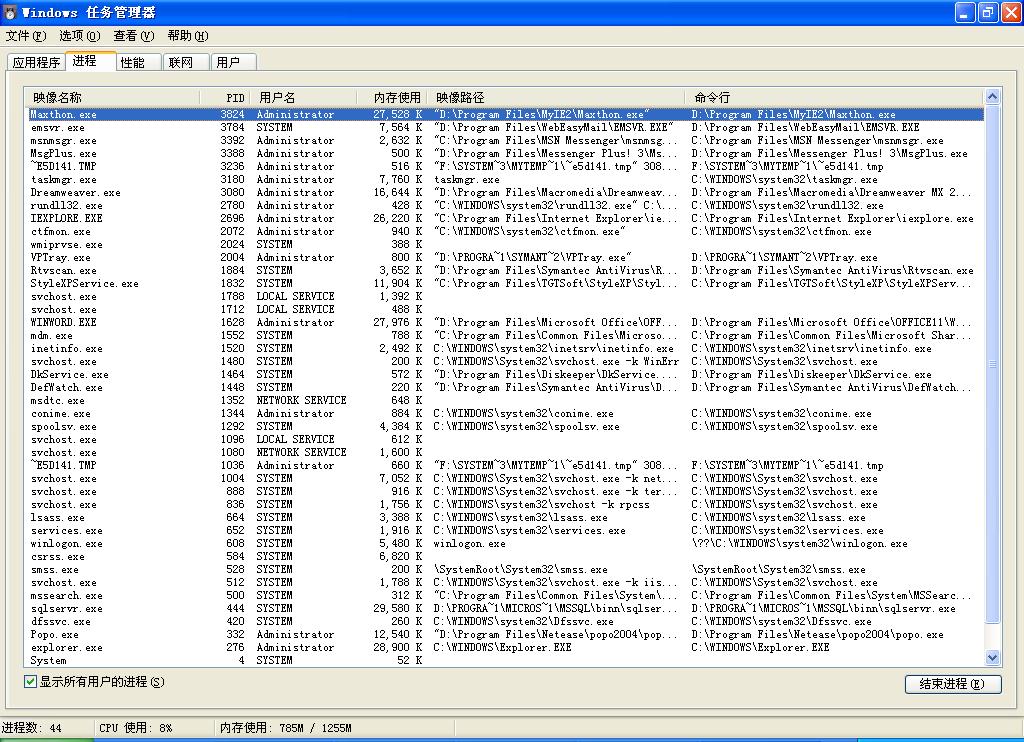Select ~E5D141.TMP with PID 1036
Image resolution: width=1024 pixels, height=742 pixels.
pyautogui.click(x=506, y=466)
